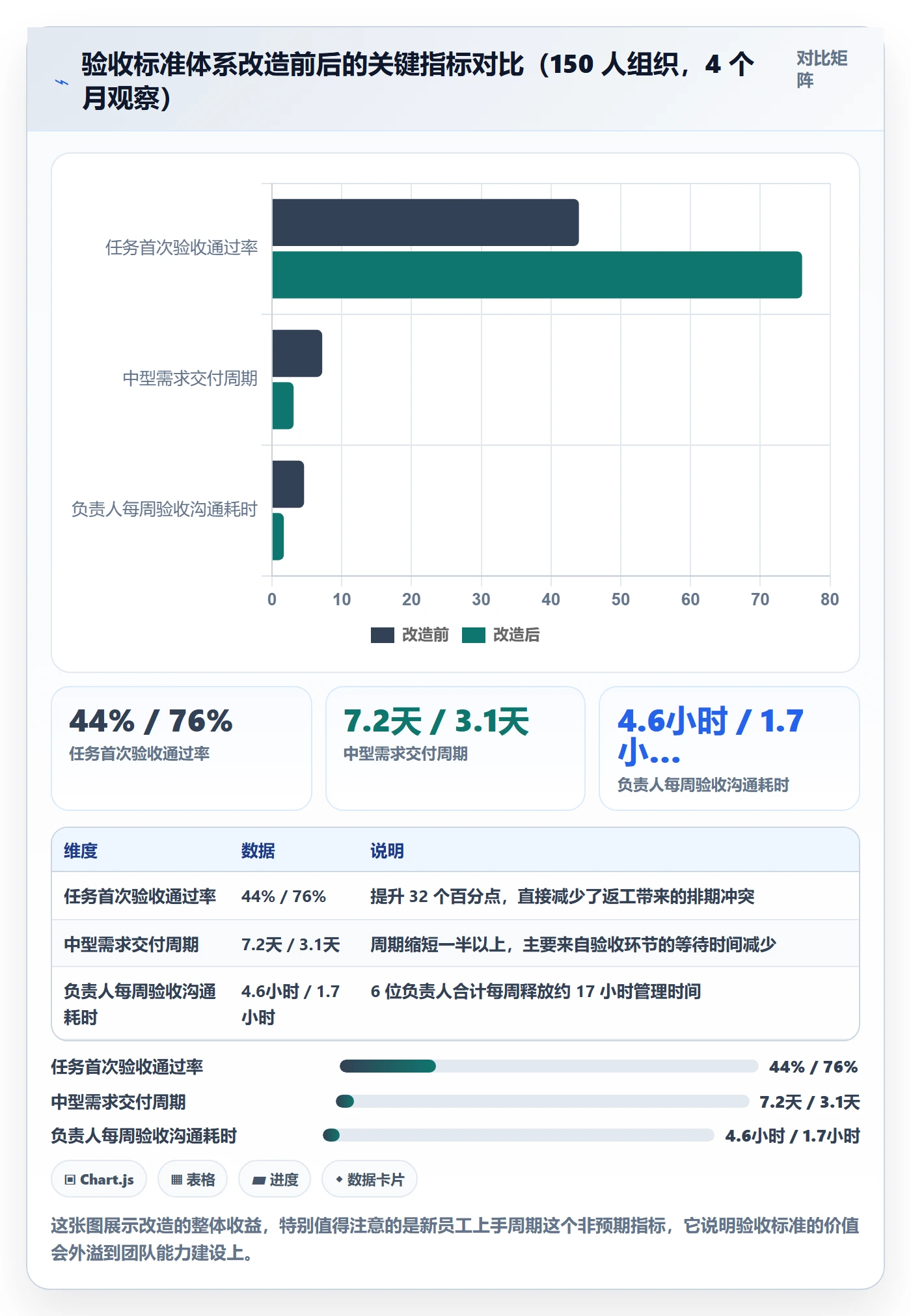Click the 进度 tag icon
Viewport: 911px width, 1316px height.
(x=258, y=1180)
